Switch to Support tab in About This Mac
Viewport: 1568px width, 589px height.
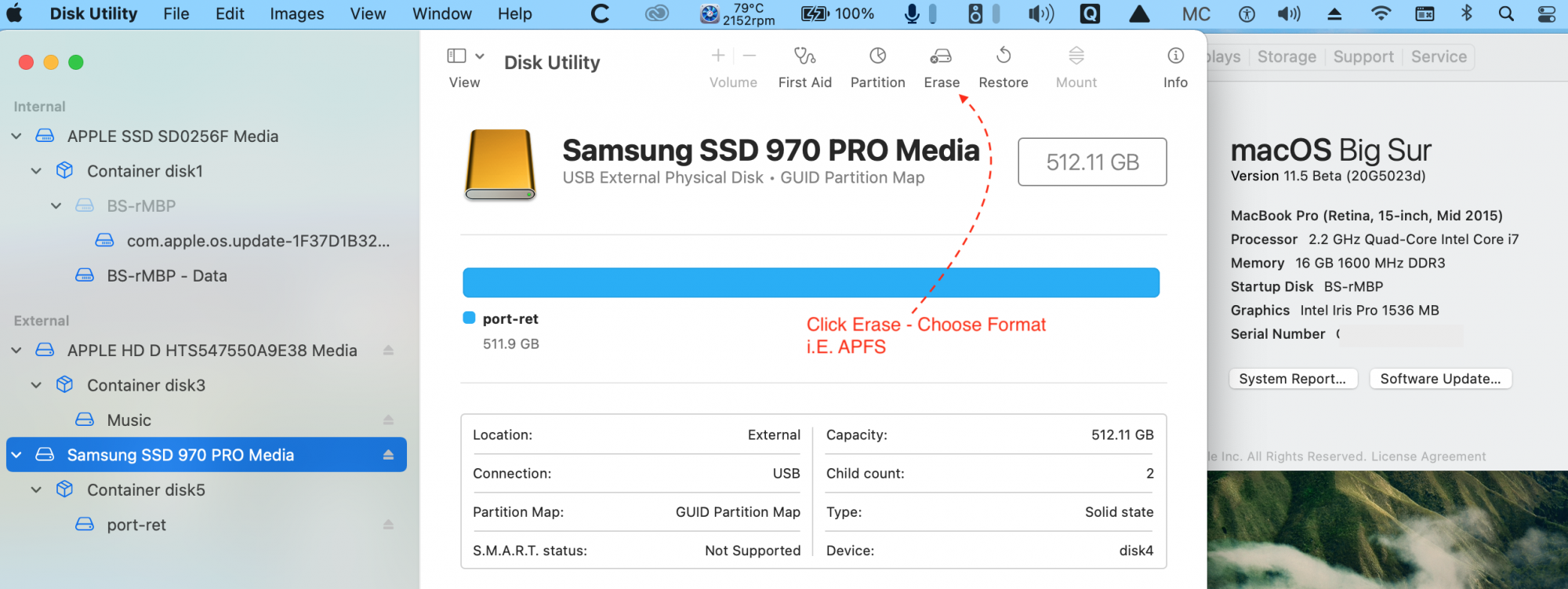[x=1363, y=56]
